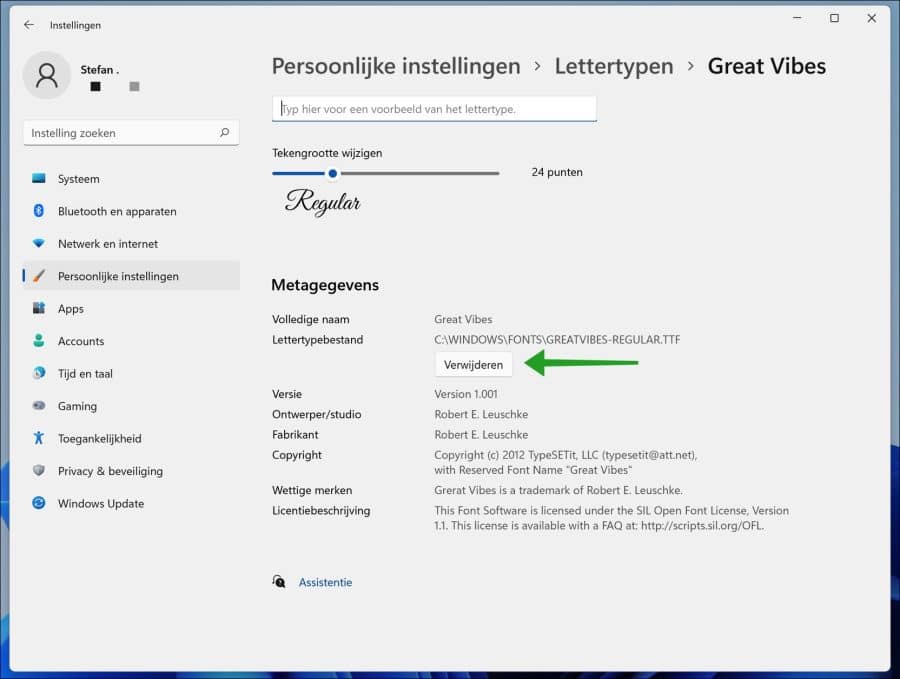The image size is (900, 679).
Task: Open the Systeem settings category
Action: pyautogui.click(x=131, y=179)
